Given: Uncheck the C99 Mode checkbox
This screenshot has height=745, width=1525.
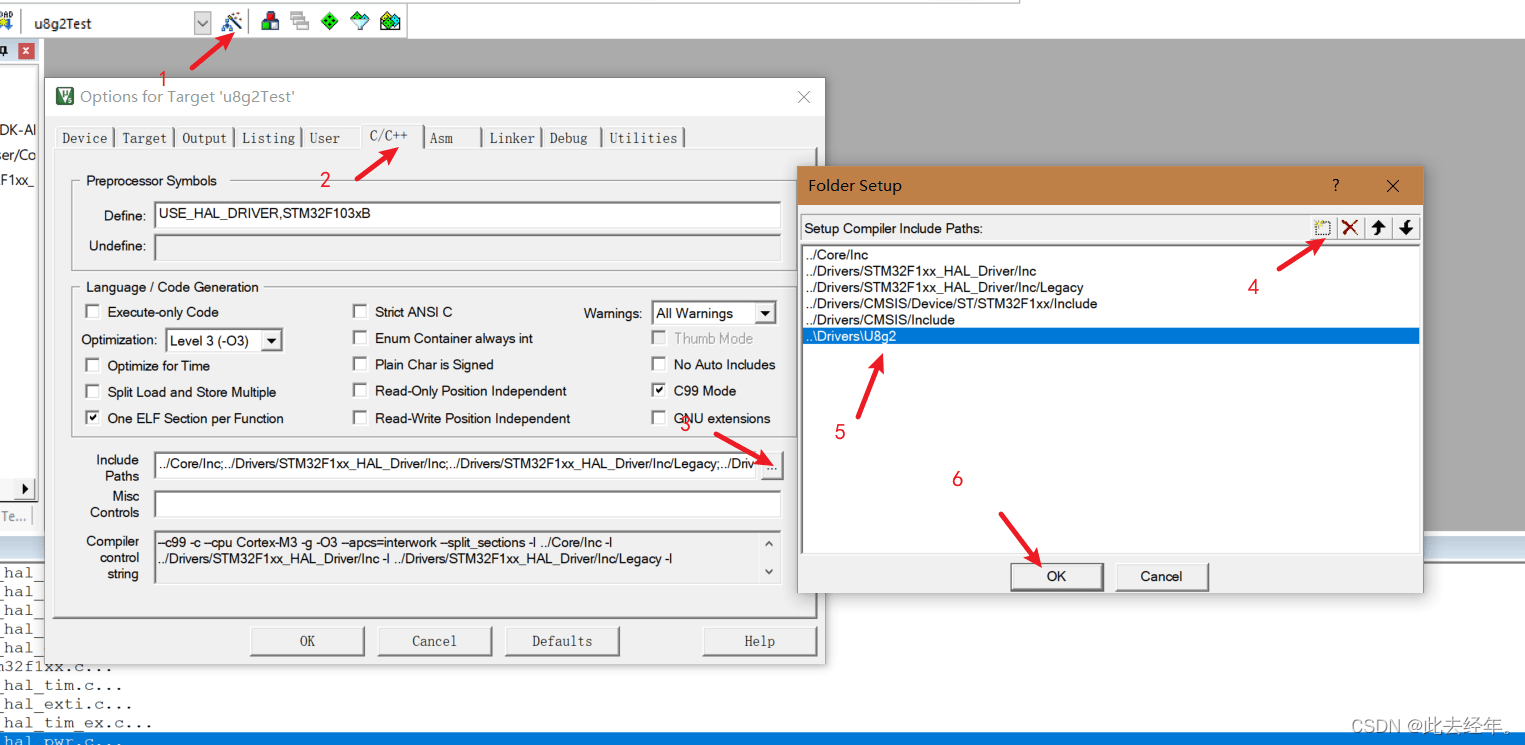Looking at the screenshot, I should point(659,391).
